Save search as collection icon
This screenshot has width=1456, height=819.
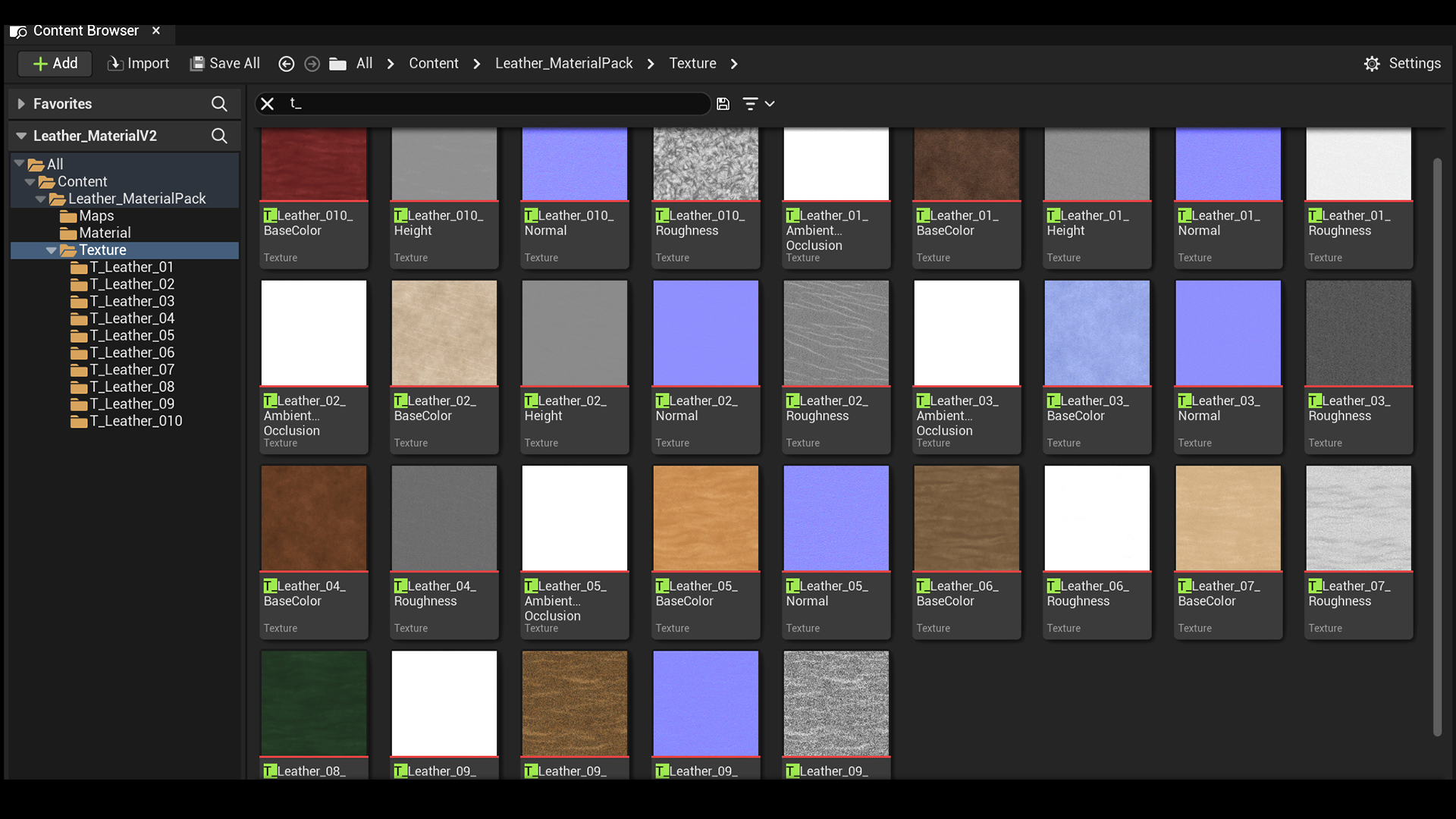(x=723, y=104)
